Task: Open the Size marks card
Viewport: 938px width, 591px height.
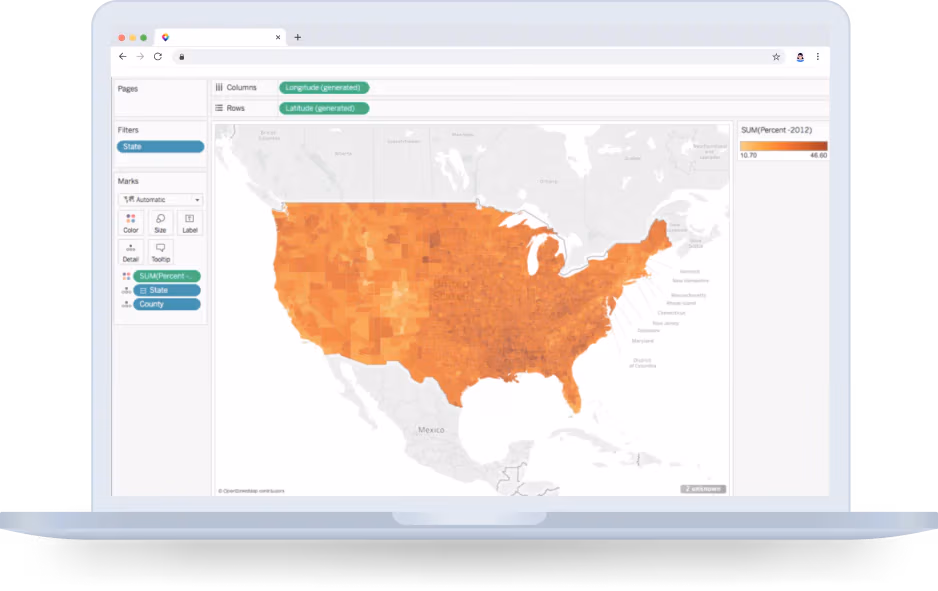Action: coord(160,223)
